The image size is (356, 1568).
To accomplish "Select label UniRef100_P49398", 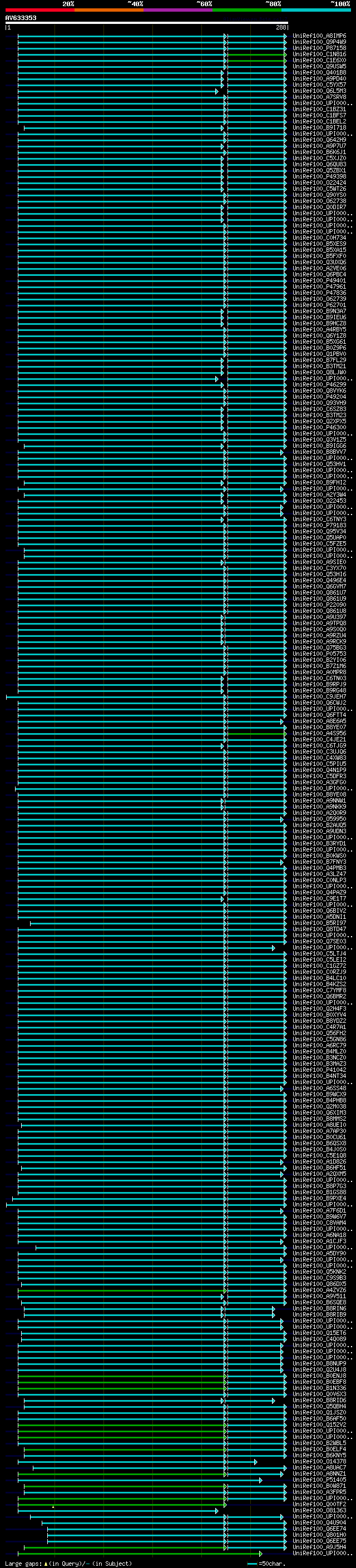I will click(319, 176).
